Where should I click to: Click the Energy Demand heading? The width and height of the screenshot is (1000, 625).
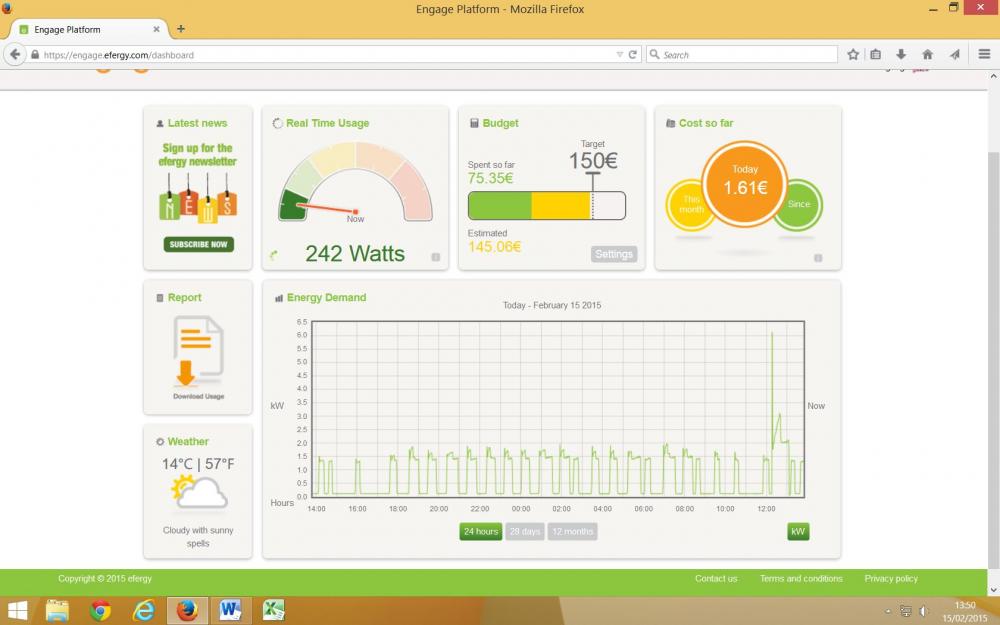326,297
